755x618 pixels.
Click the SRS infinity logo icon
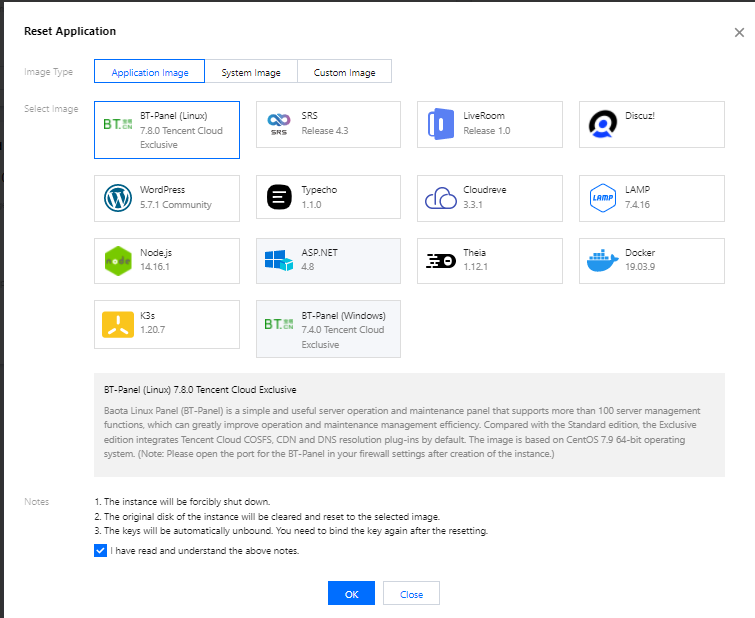tap(279, 124)
